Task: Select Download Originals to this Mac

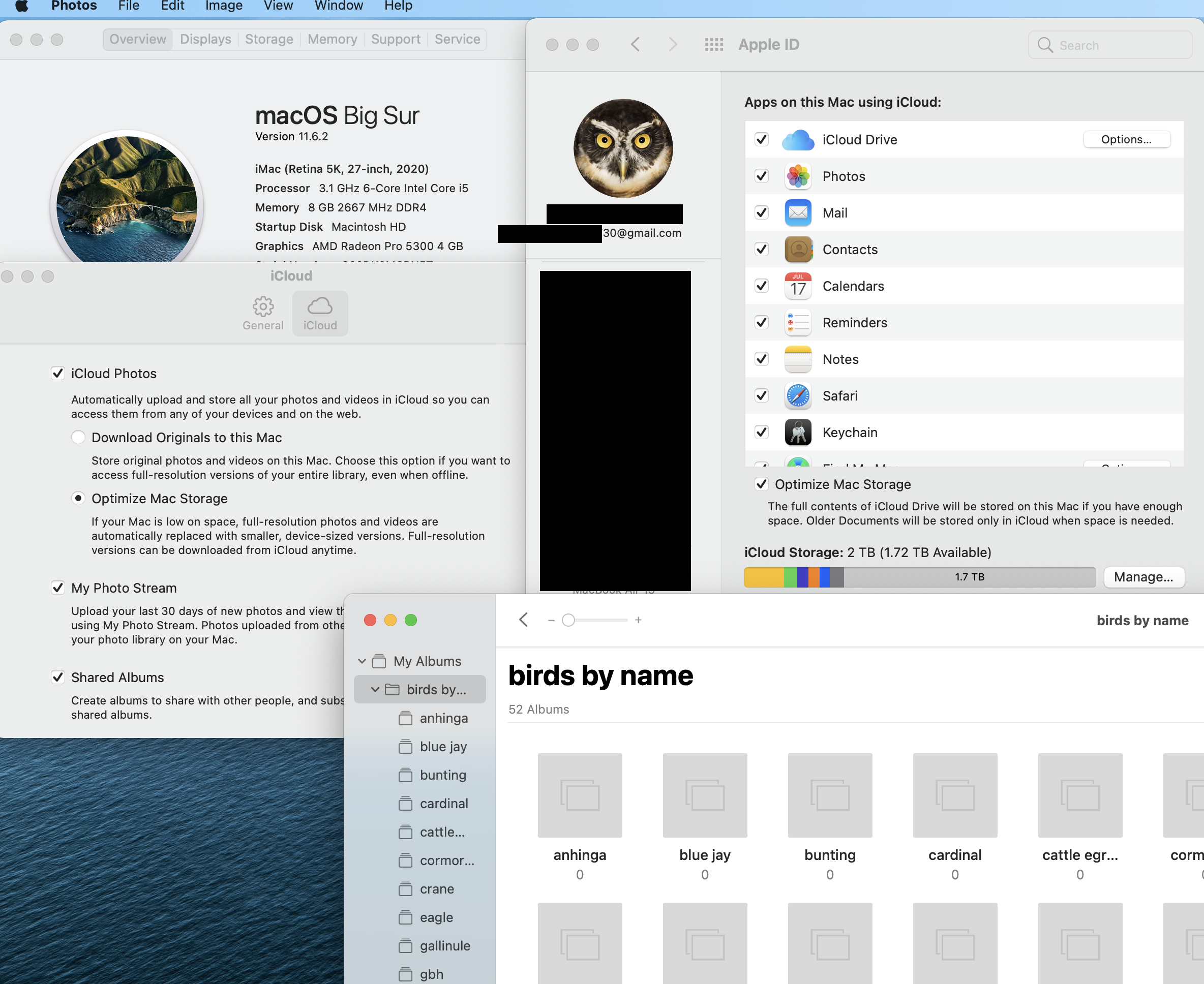Action: click(x=78, y=437)
